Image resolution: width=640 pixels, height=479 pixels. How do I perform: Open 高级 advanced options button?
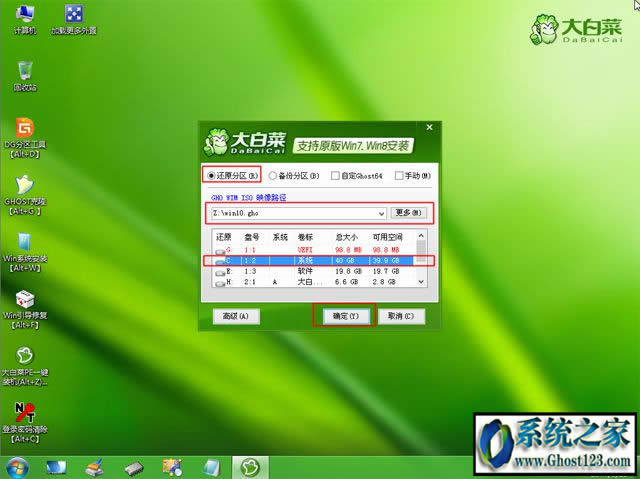pyautogui.click(x=237, y=316)
